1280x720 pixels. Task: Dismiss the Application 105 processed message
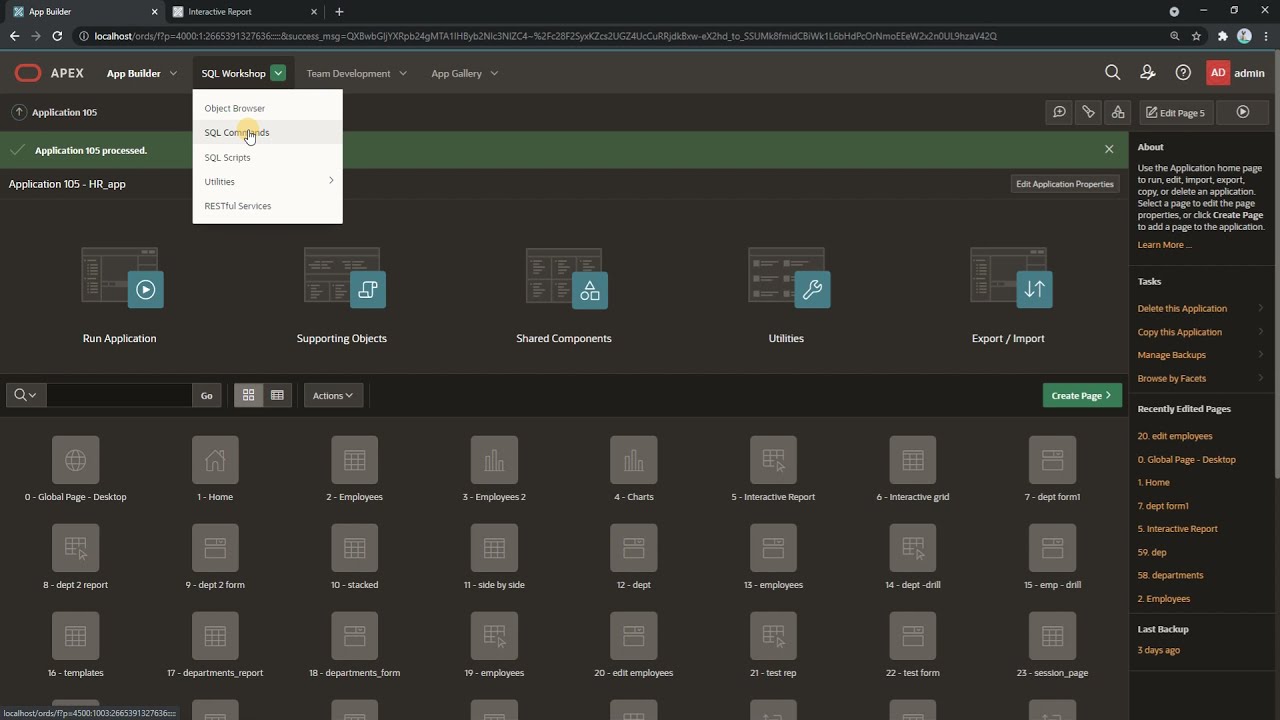(1109, 149)
